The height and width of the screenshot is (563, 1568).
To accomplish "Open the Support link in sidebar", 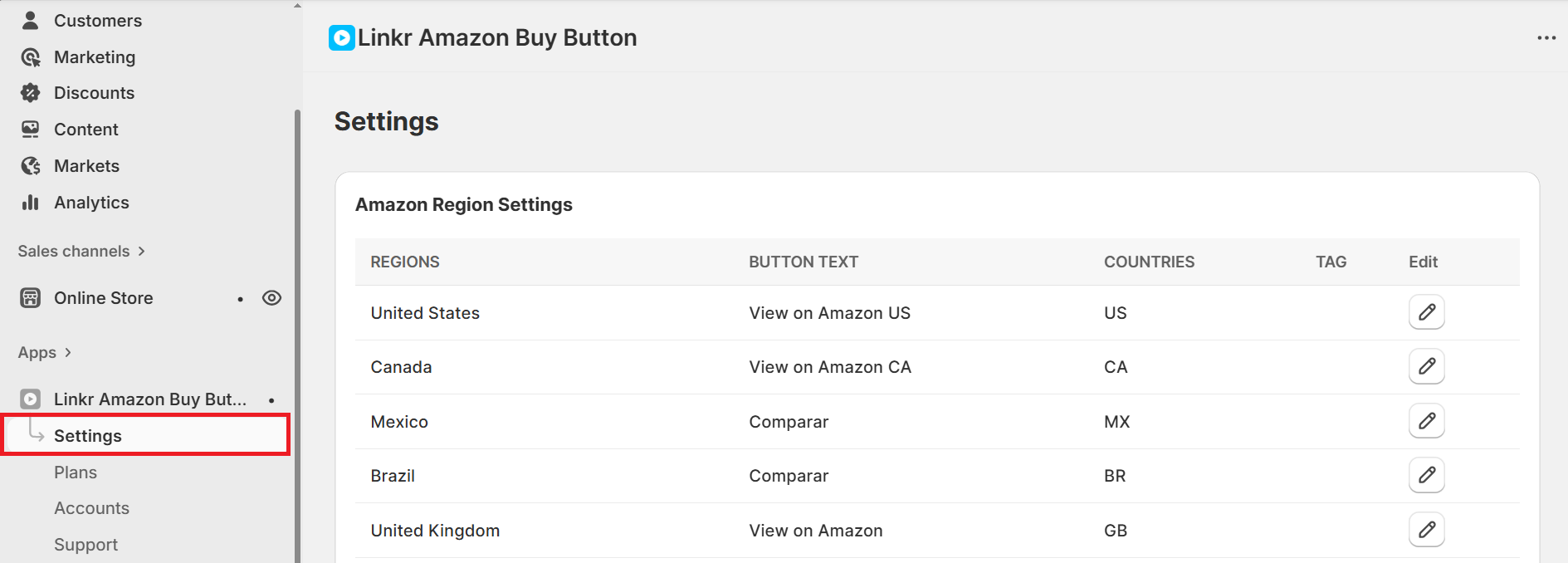I will coord(85,545).
